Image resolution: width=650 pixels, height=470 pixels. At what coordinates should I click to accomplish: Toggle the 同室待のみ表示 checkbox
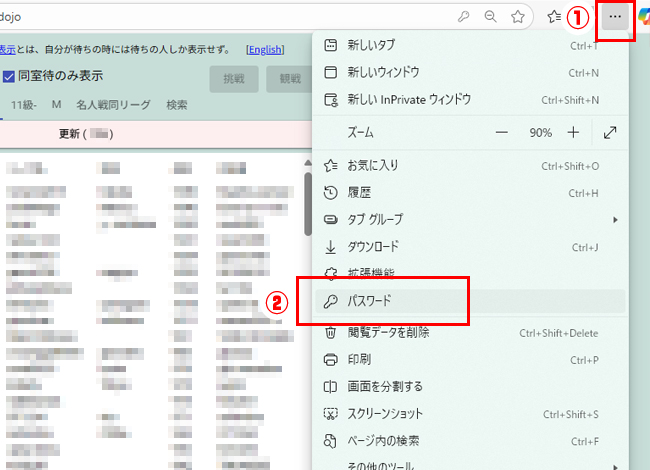[9, 76]
